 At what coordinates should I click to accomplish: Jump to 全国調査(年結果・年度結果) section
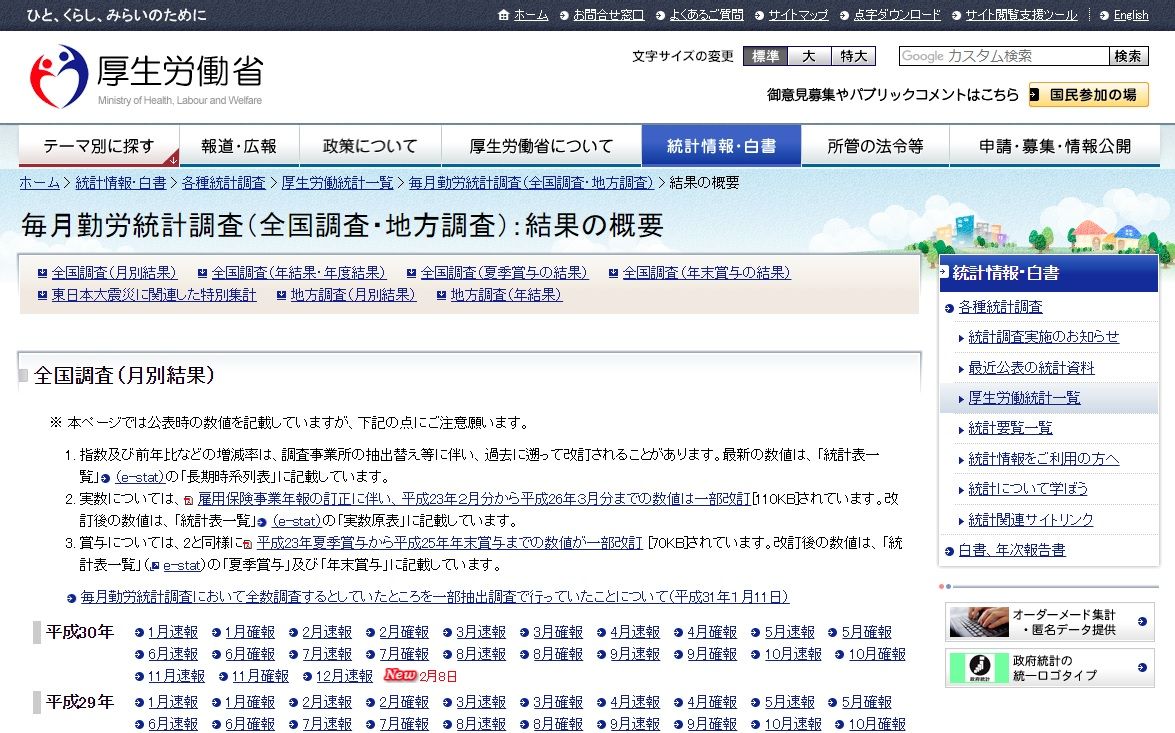pyautogui.click(x=298, y=273)
